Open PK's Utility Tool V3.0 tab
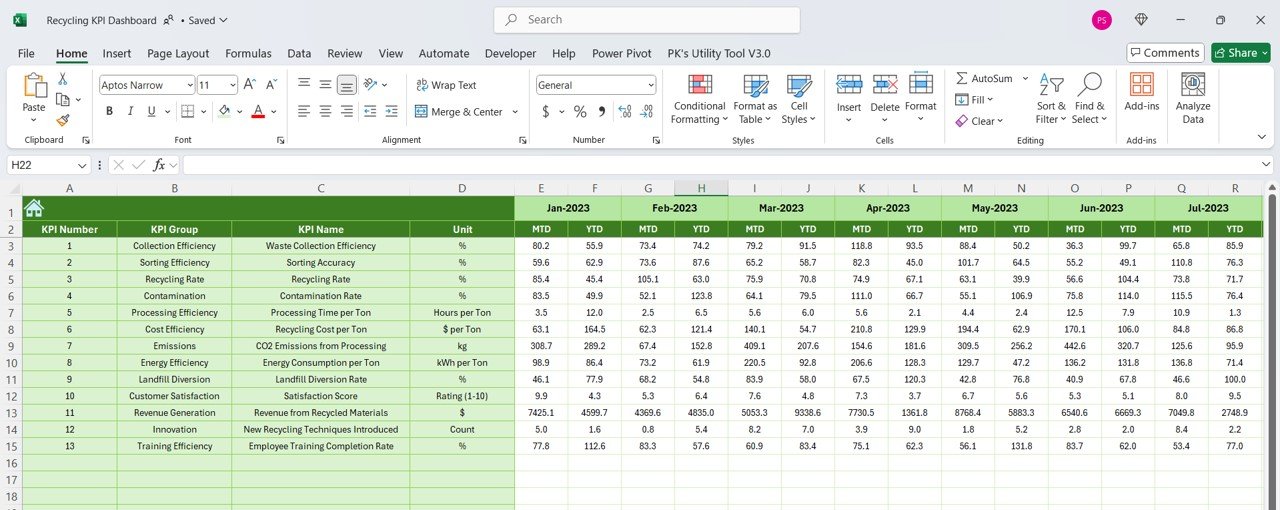The height and width of the screenshot is (510, 1280). point(719,53)
